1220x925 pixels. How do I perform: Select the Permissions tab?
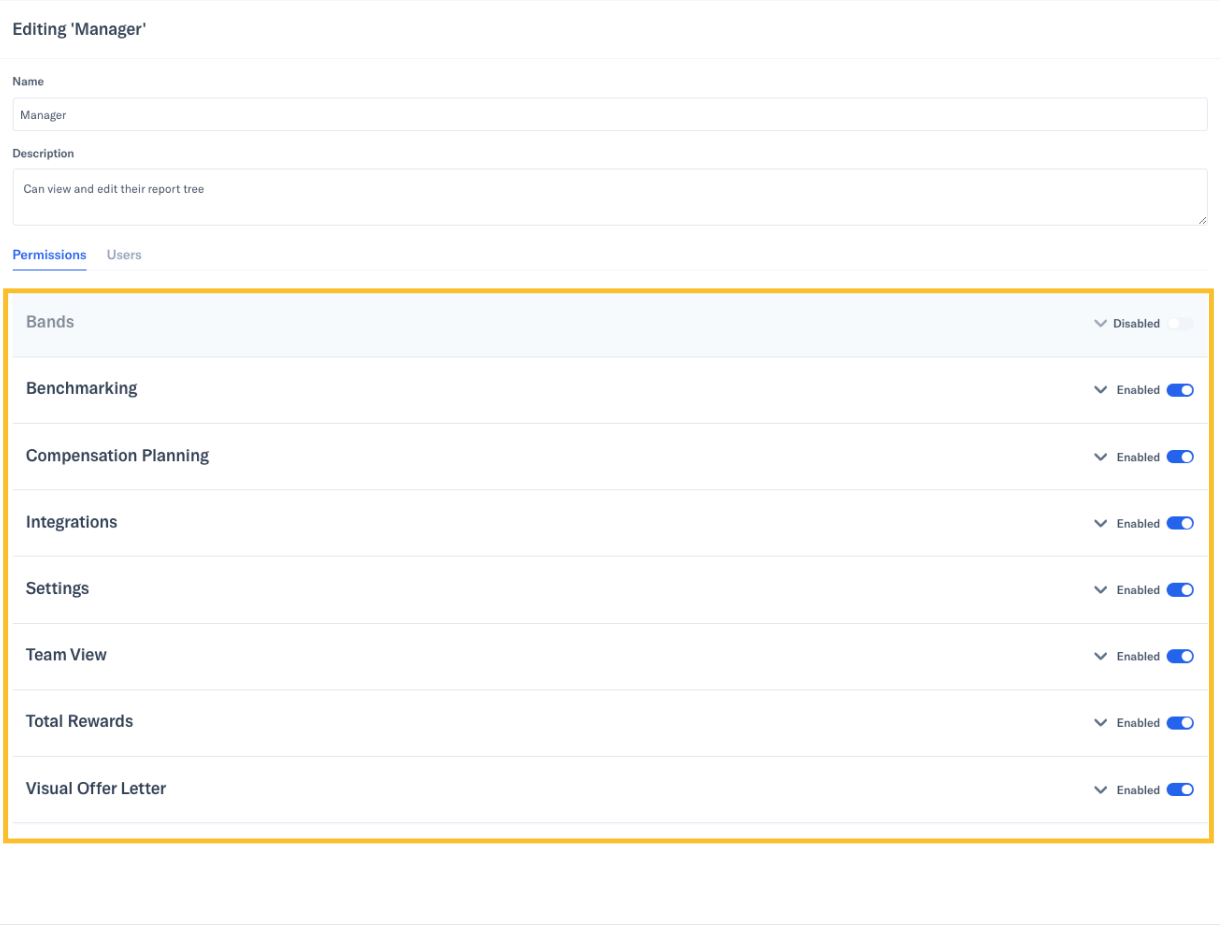point(49,255)
